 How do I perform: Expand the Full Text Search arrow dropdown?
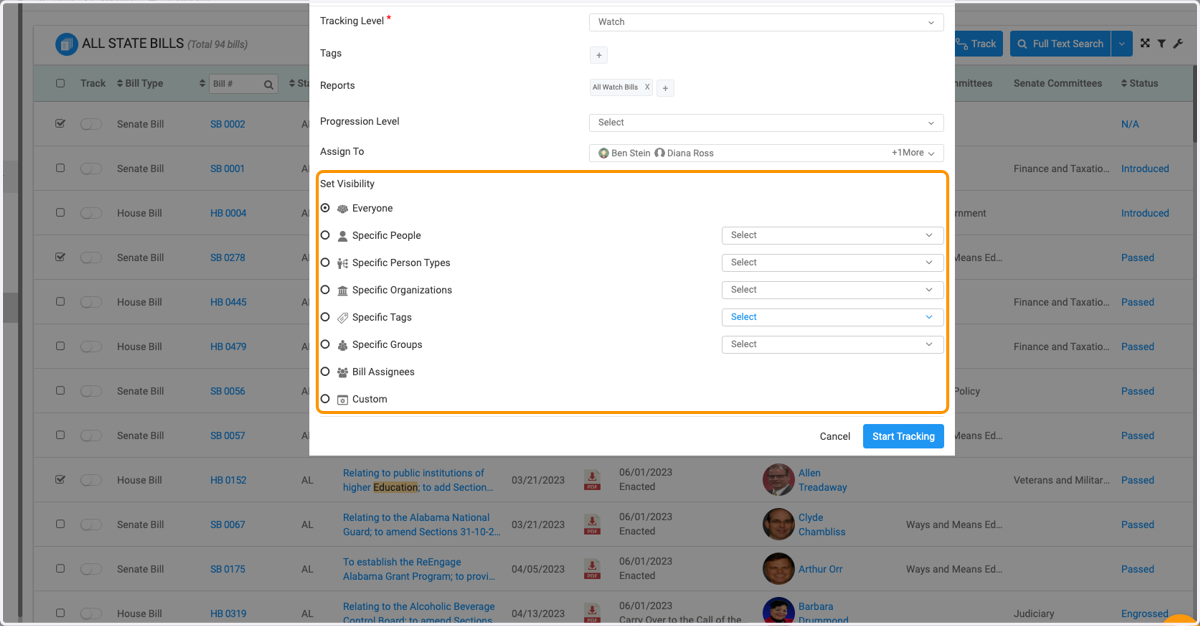click(x=1122, y=43)
